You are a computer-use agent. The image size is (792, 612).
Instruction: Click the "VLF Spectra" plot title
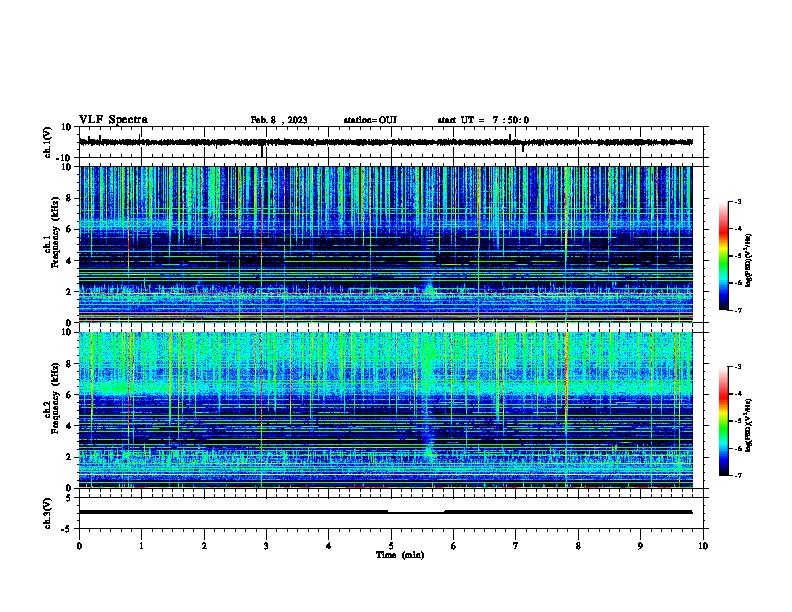[x=113, y=120]
